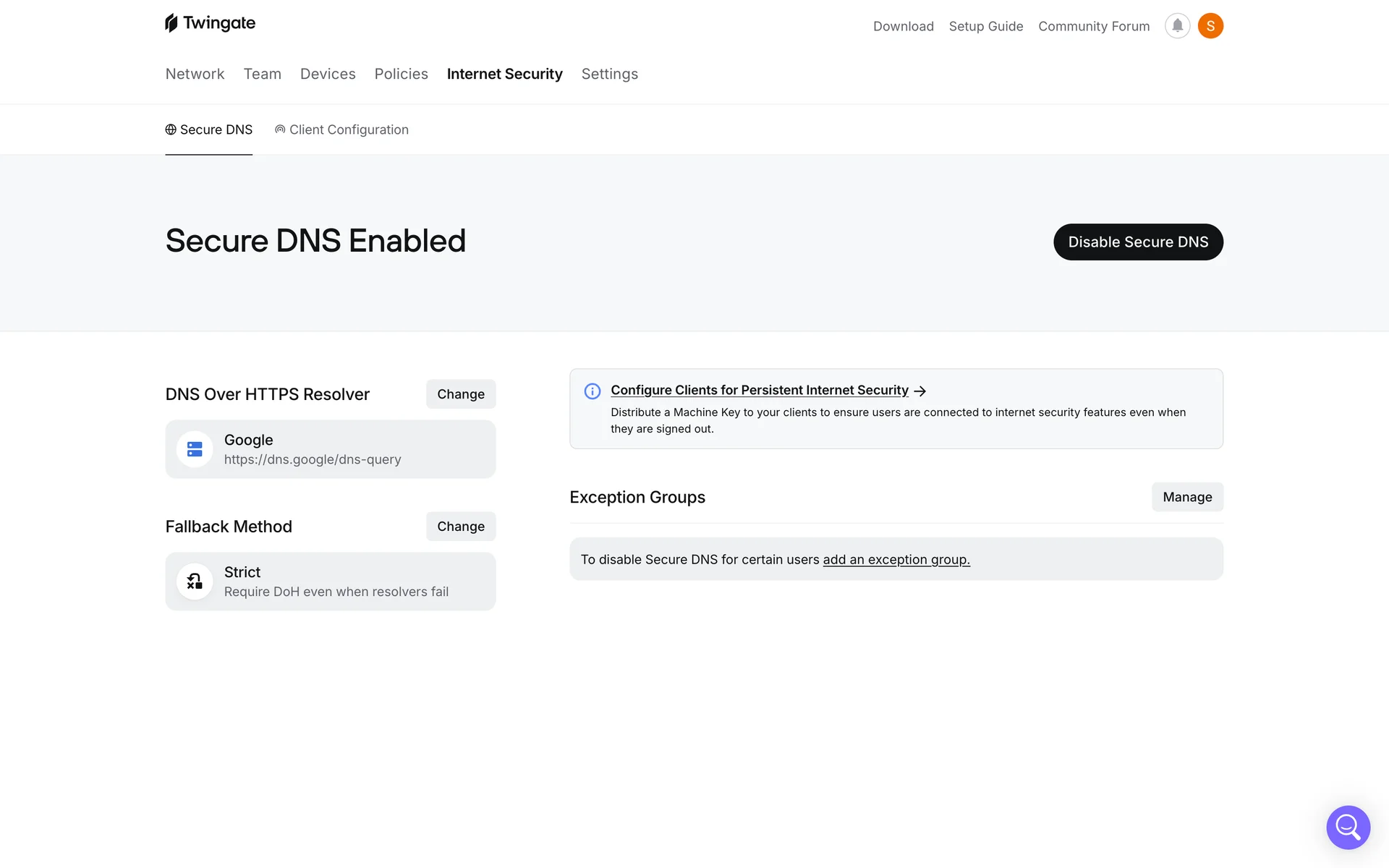
Task: Switch to the Client Configuration tab
Action: [341, 129]
